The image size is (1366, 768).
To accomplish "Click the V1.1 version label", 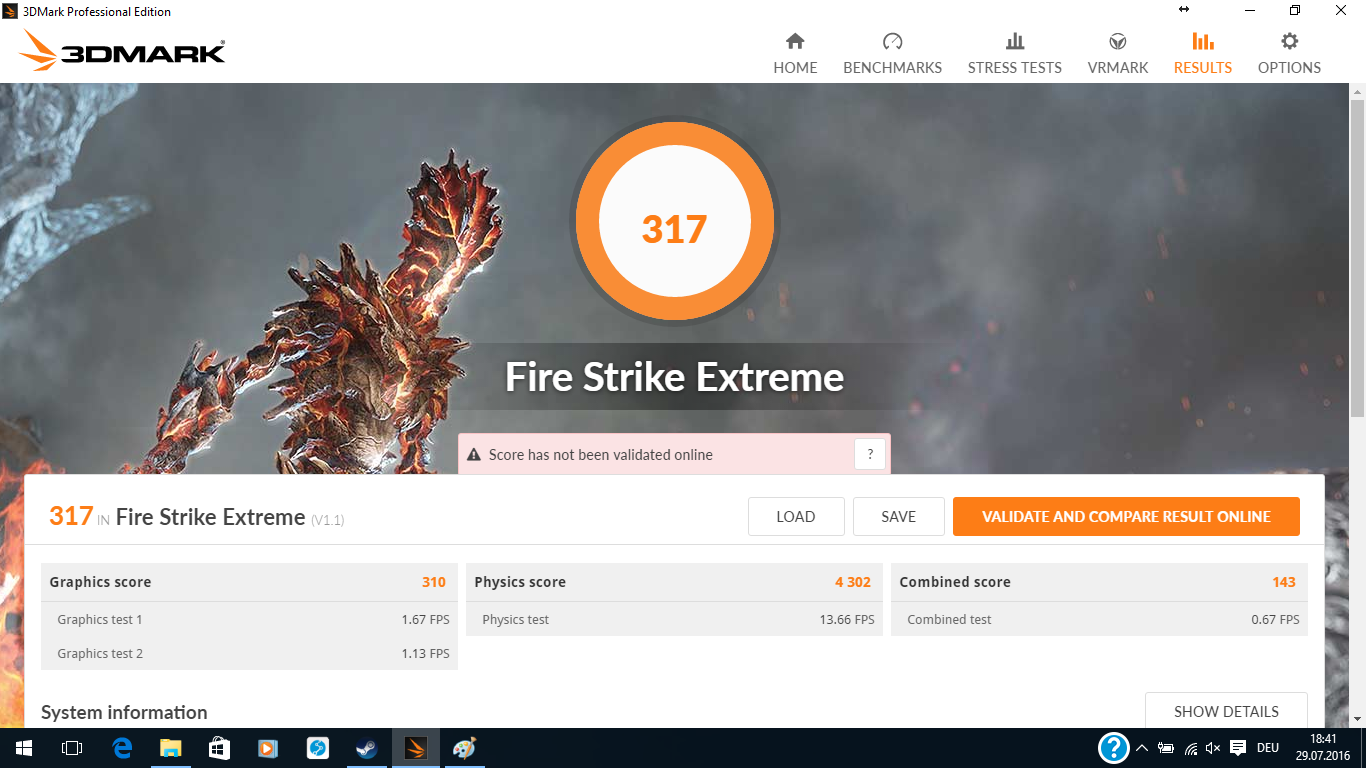I will (x=328, y=520).
